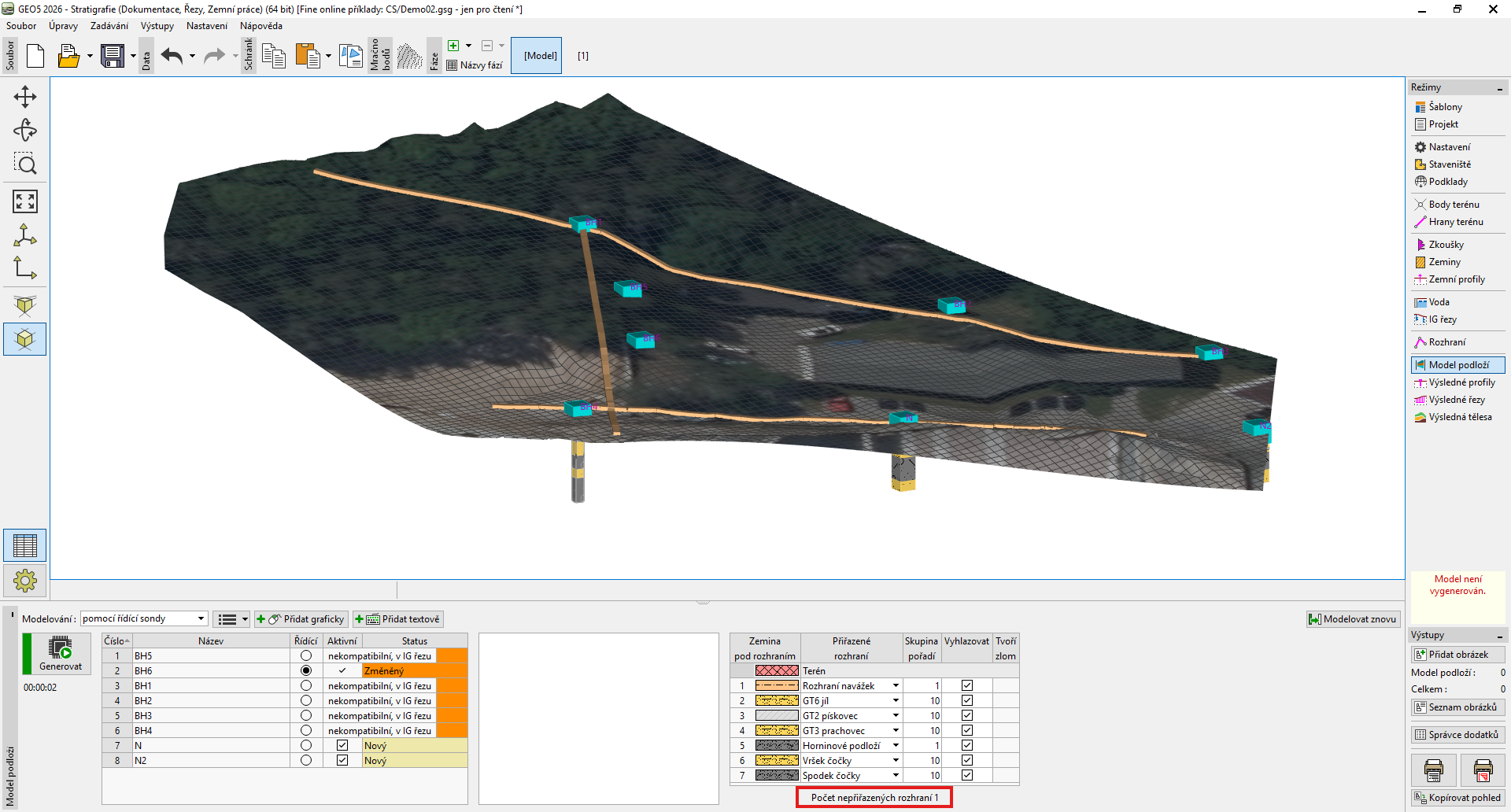Screen dimensions: 1511x812
Task: Select the pan view tool
Action: point(25,97)
